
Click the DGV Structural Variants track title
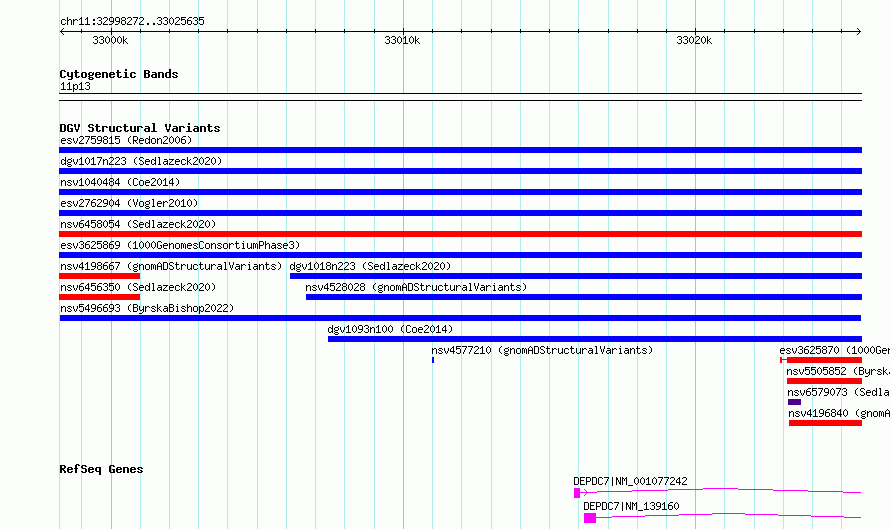tap(140, 128)
